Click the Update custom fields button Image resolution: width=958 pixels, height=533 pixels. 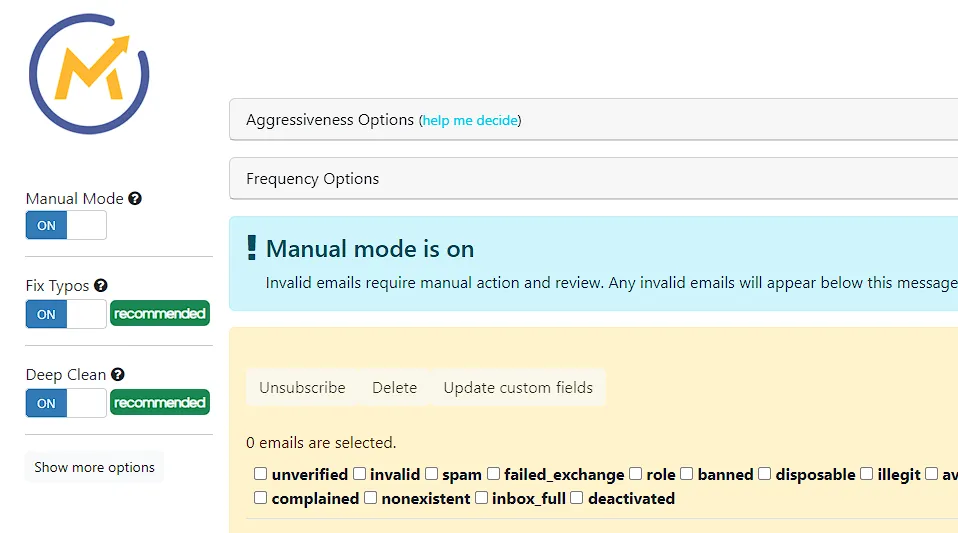click(x=518, y=388)
